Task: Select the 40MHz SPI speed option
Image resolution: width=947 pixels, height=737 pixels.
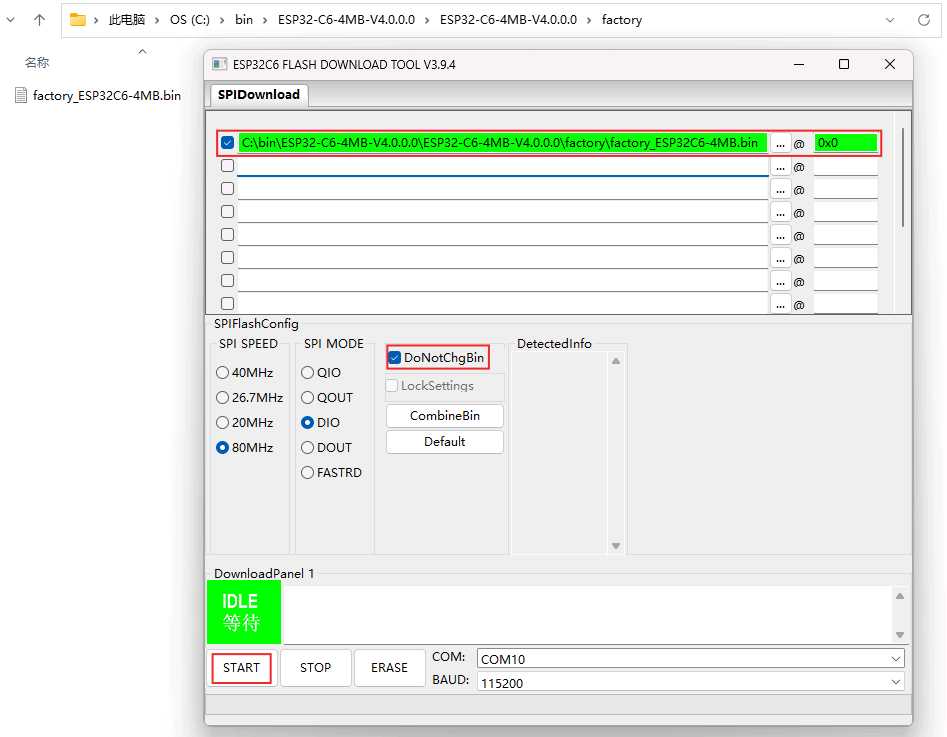Action: click(x=223, y=373)
